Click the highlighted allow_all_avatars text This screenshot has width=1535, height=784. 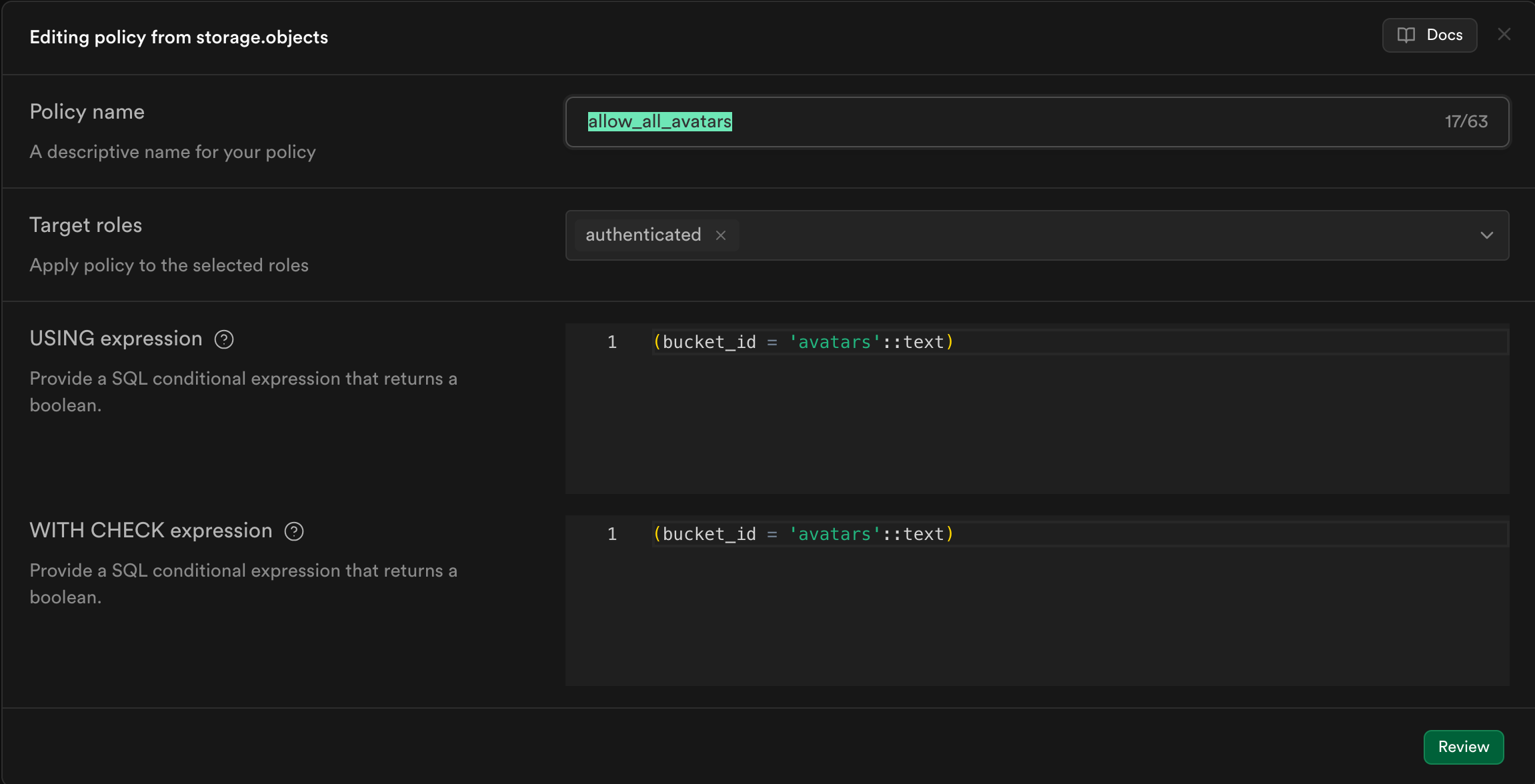pyautogui.click(x=659, y=122)
